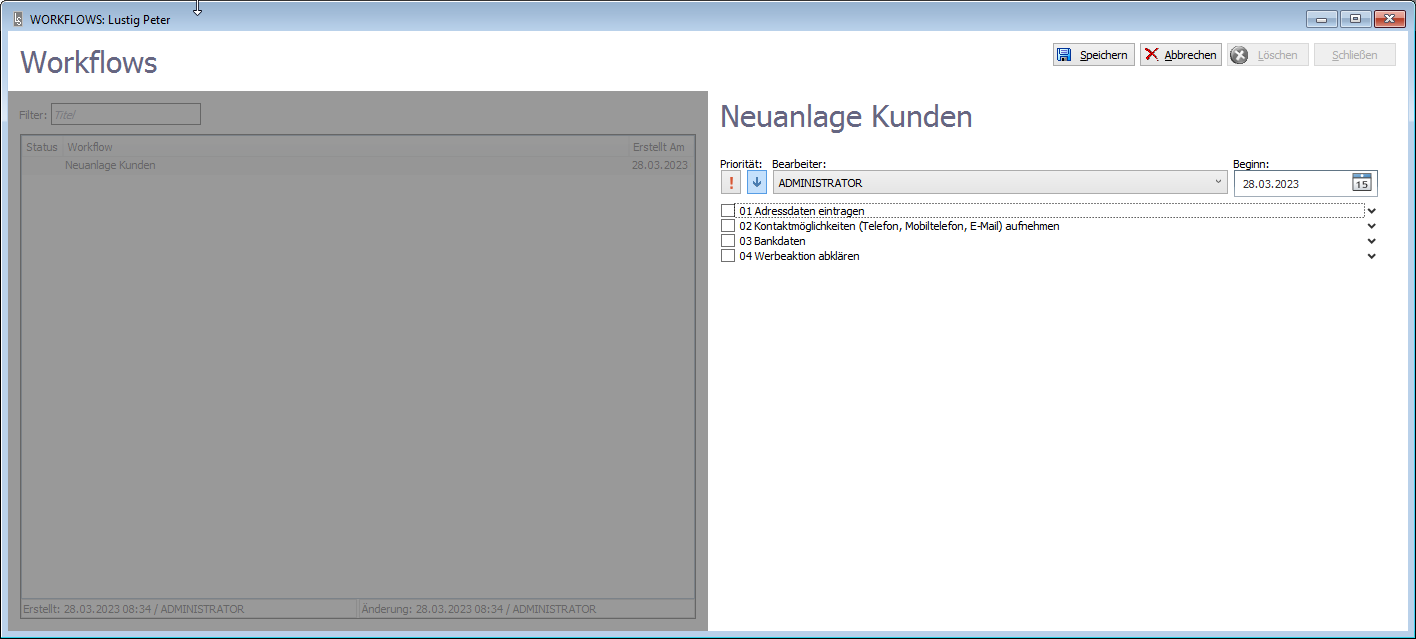Image resolution: width=1416 pixels, height=639 pixels.
Task: Click the Speichern button to save
Action: pyautogui.click(x=1093, y=55)
